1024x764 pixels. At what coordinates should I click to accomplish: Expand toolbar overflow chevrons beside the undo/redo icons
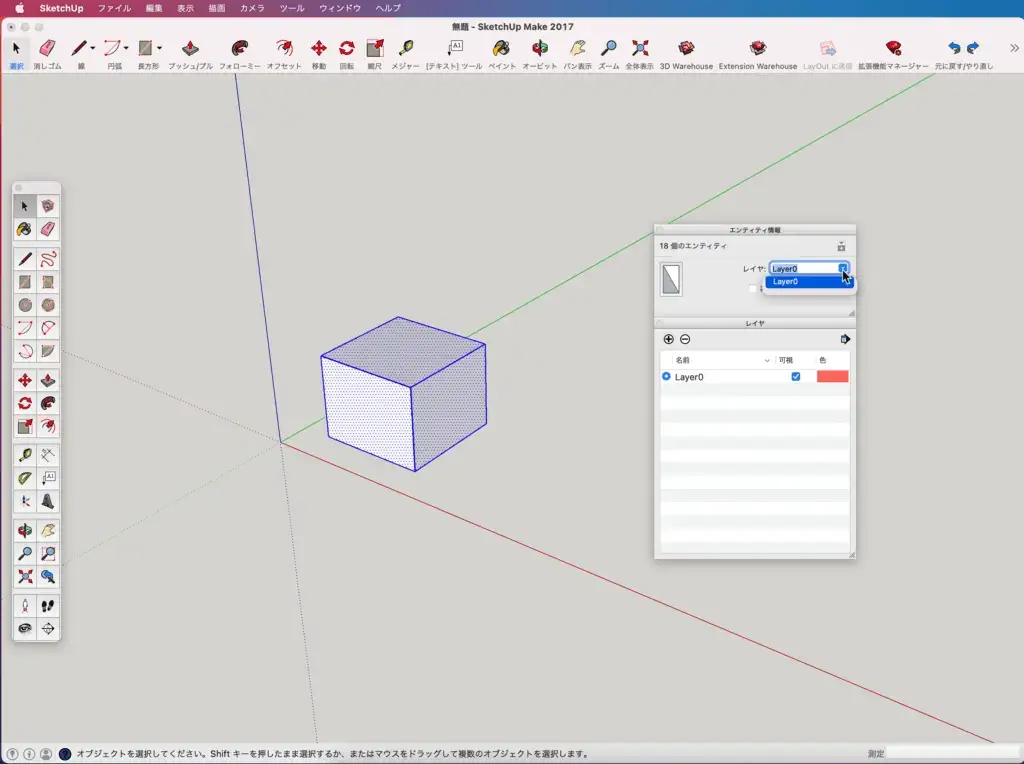click(1014, 48)
